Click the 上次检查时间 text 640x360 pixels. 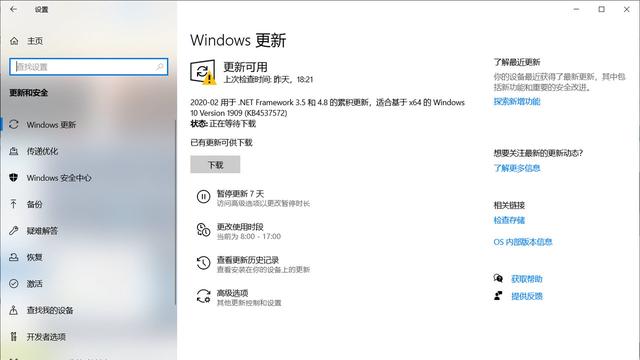coord(268,80)
